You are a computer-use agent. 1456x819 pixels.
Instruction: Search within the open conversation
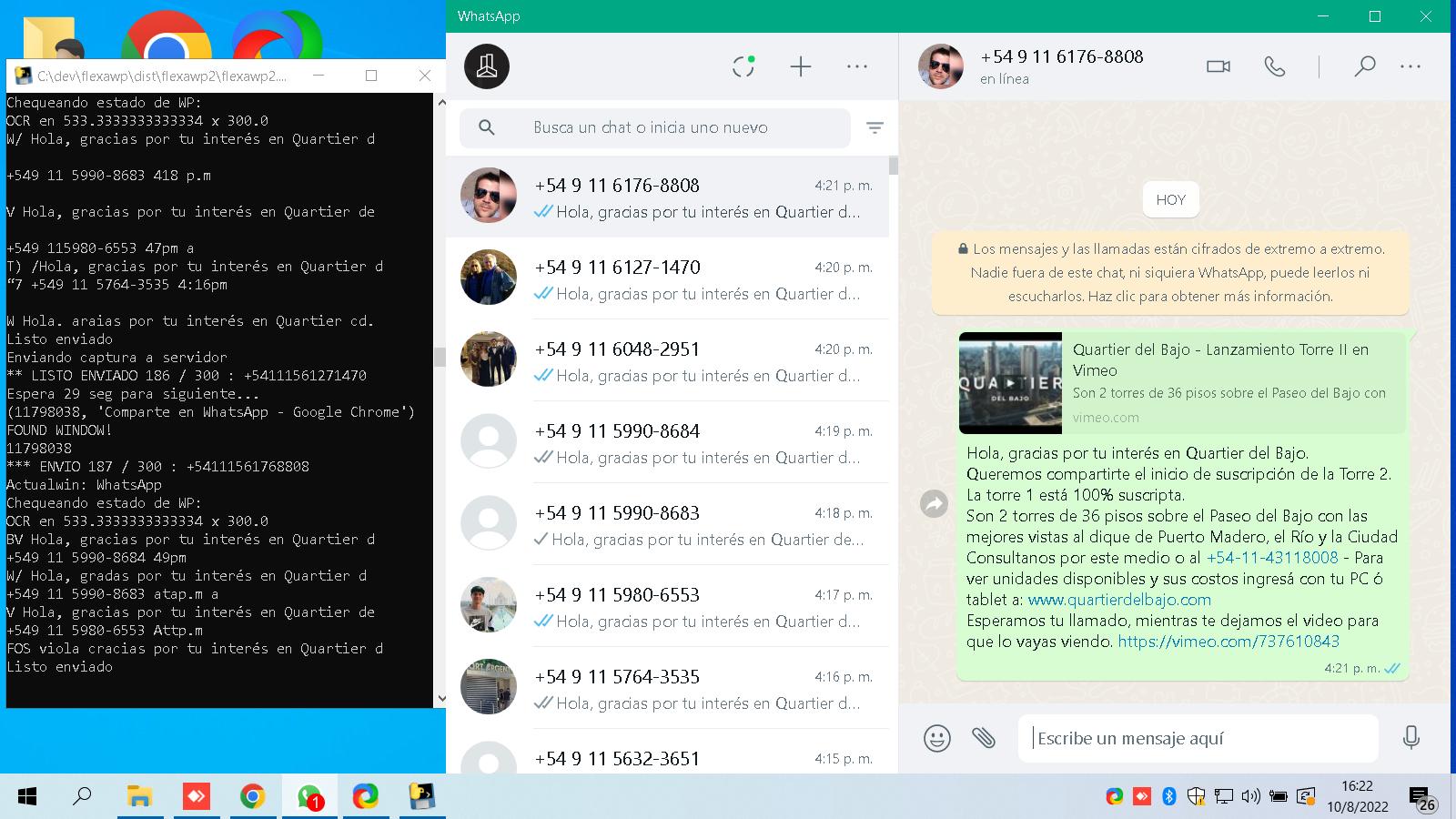tap(1364, 66)
